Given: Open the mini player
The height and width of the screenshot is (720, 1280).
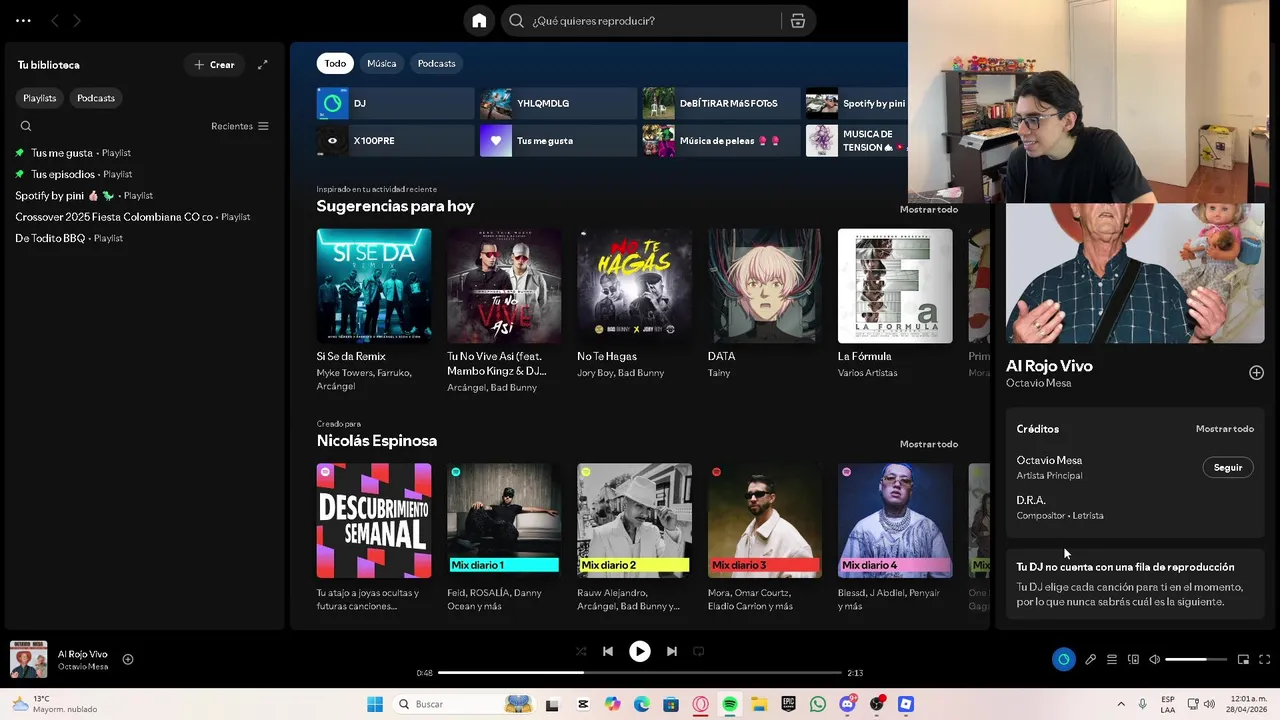Looking at the screenshot, I should [x=1243, y=660].
